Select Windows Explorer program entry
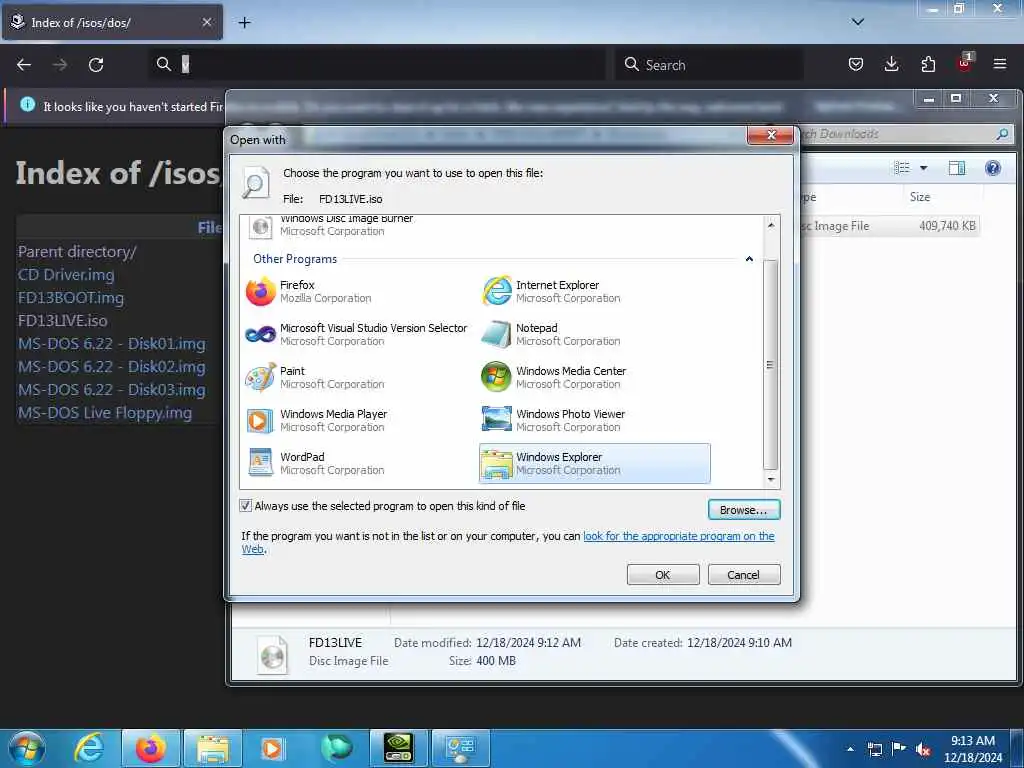This screenshot has height=768, width=1024. [594, 463]
